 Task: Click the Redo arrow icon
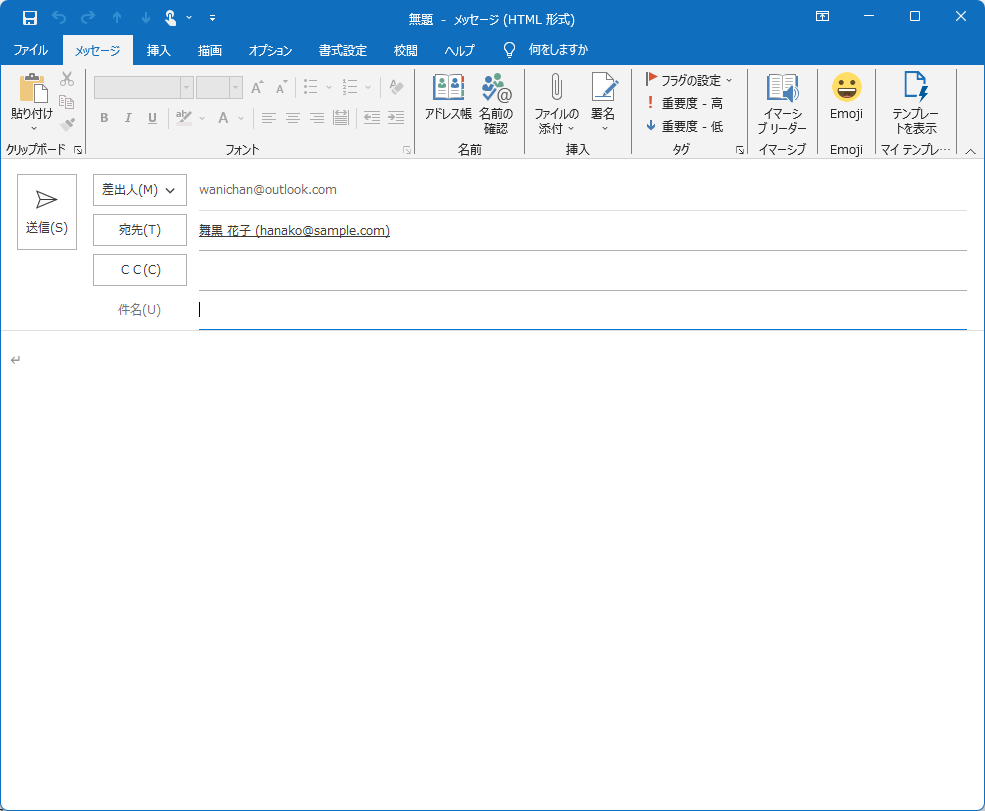point(88,18)
